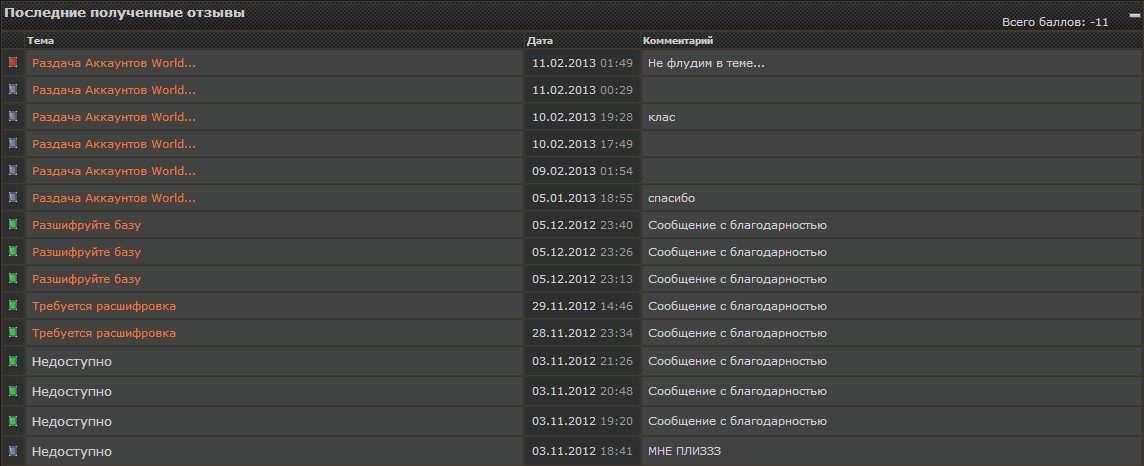
Task: Click red negative reputation icon in first row
Action: tap(13, 62)
